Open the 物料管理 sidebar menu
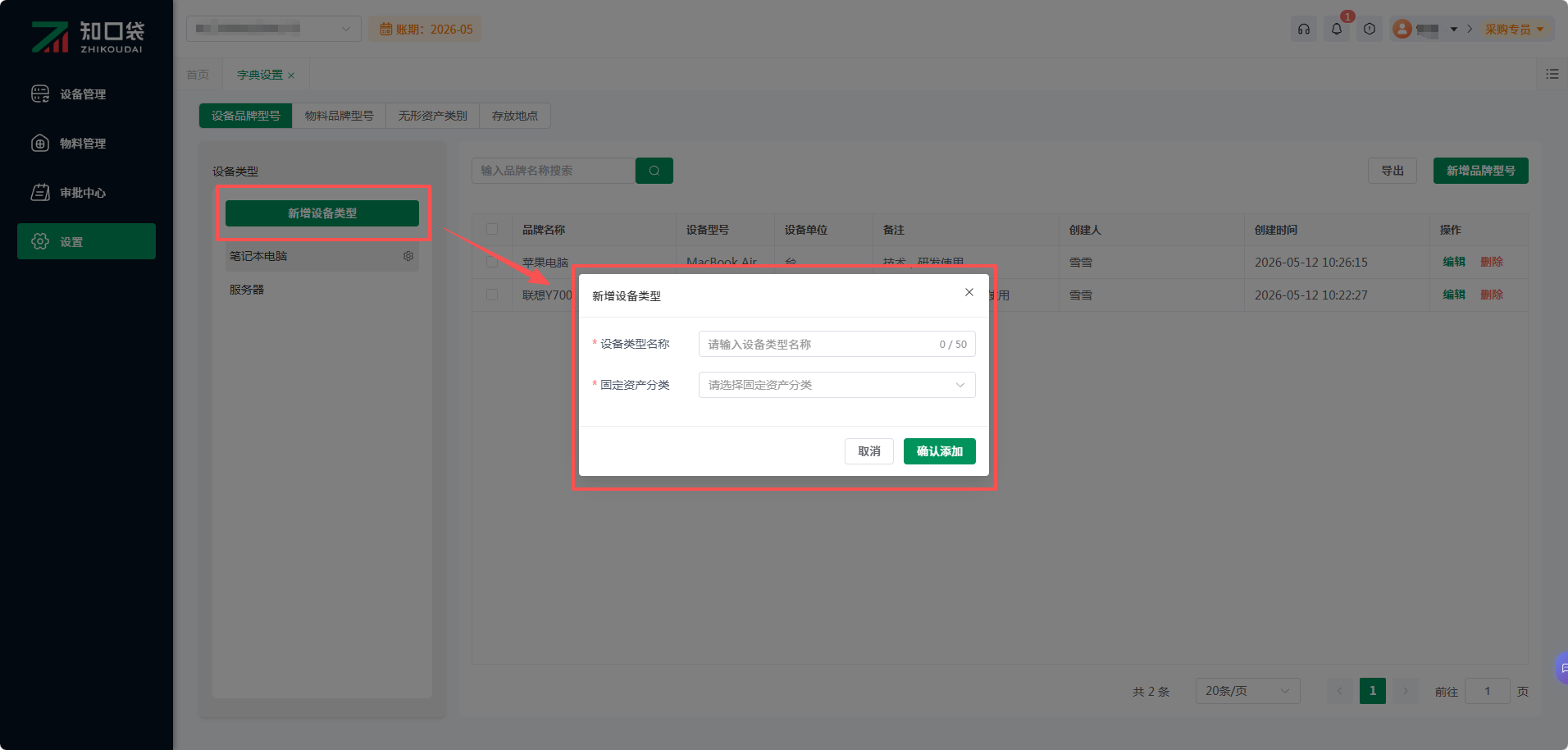The height and width of the screenshot is (750, 1568). pyautogui.click(x=86, y=144)
